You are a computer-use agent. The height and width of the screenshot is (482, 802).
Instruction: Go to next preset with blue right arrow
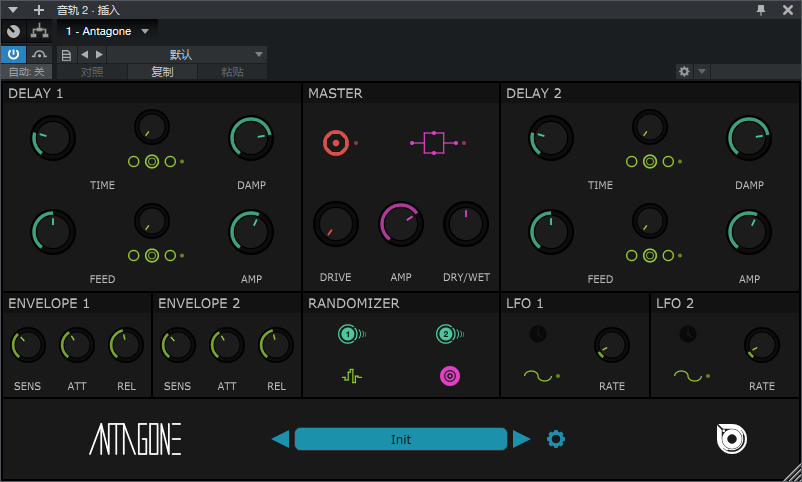pos(521,439)
